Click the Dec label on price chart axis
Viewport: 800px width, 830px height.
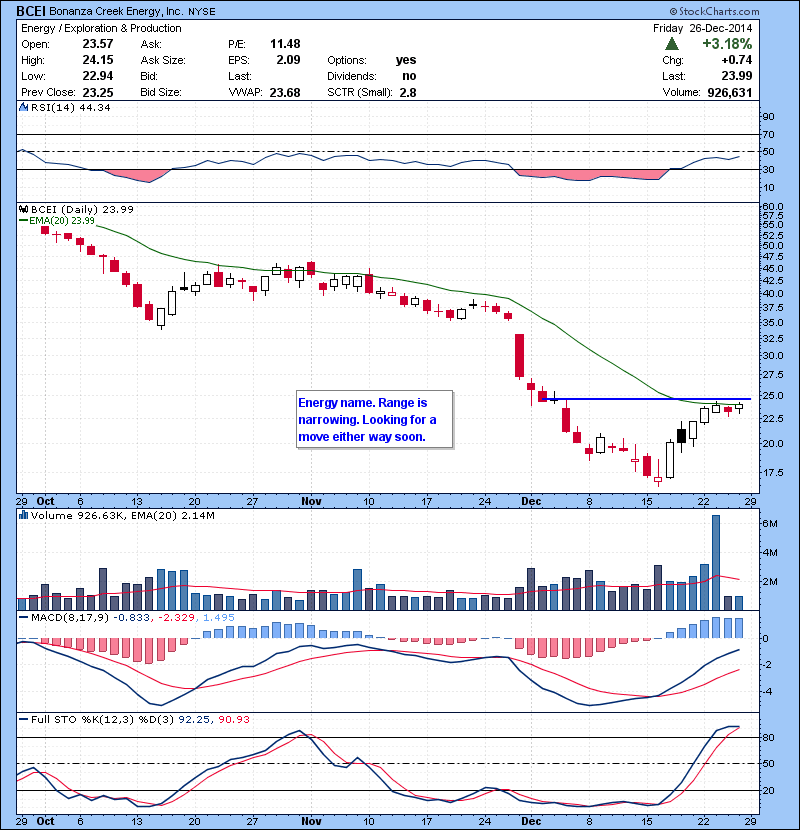531,501
